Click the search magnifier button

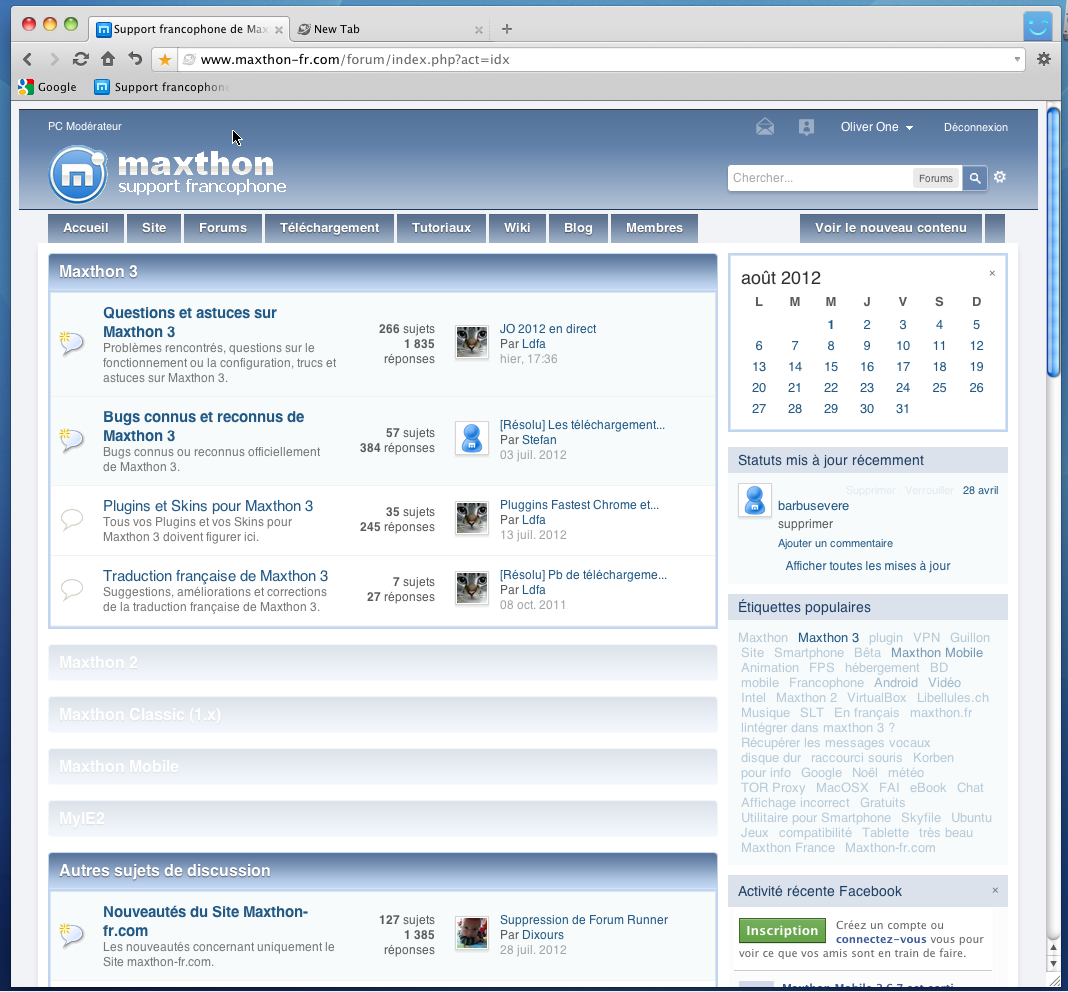click(975, 178)
